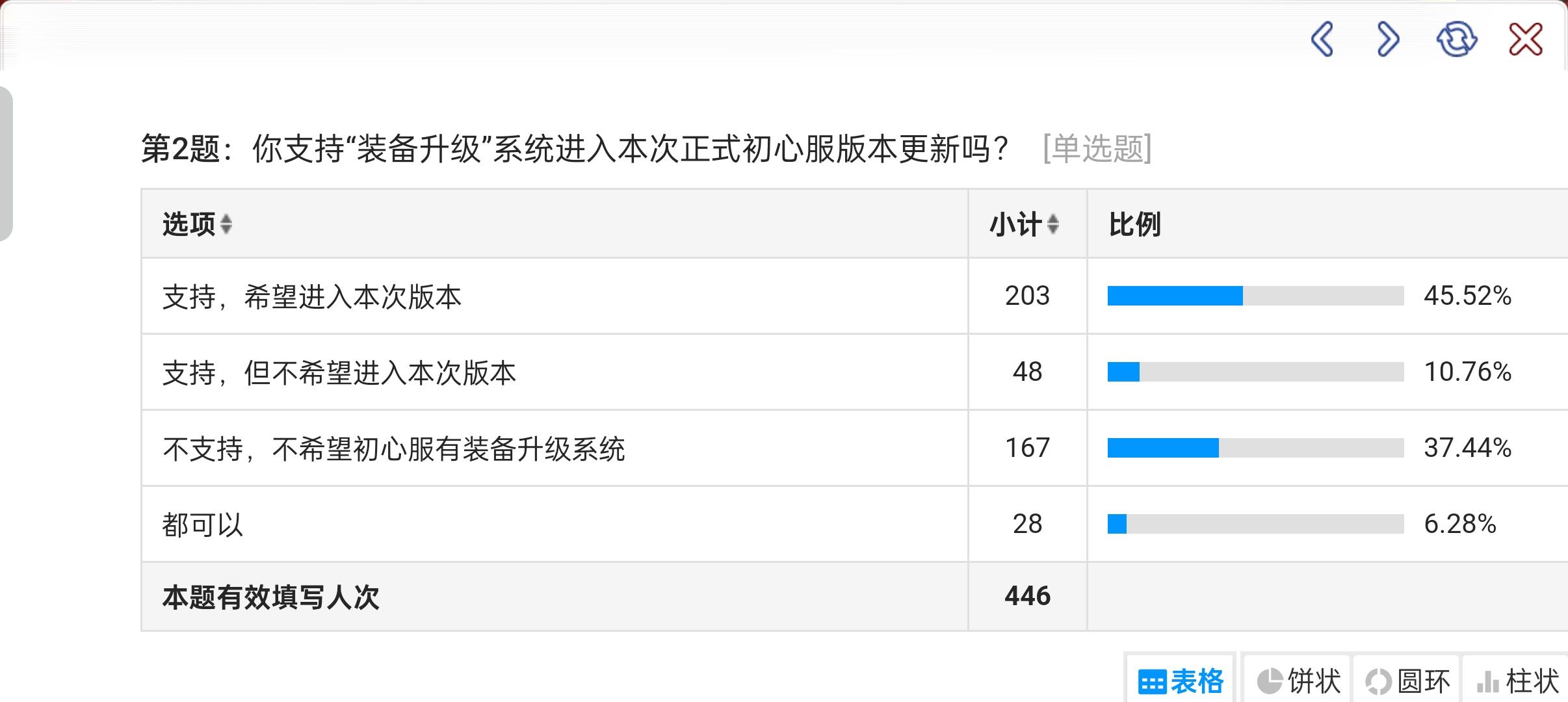The width and height of the screenshot is (1568, 702).
Task: Click the 比例 column header
Action: pos(1134,225)
